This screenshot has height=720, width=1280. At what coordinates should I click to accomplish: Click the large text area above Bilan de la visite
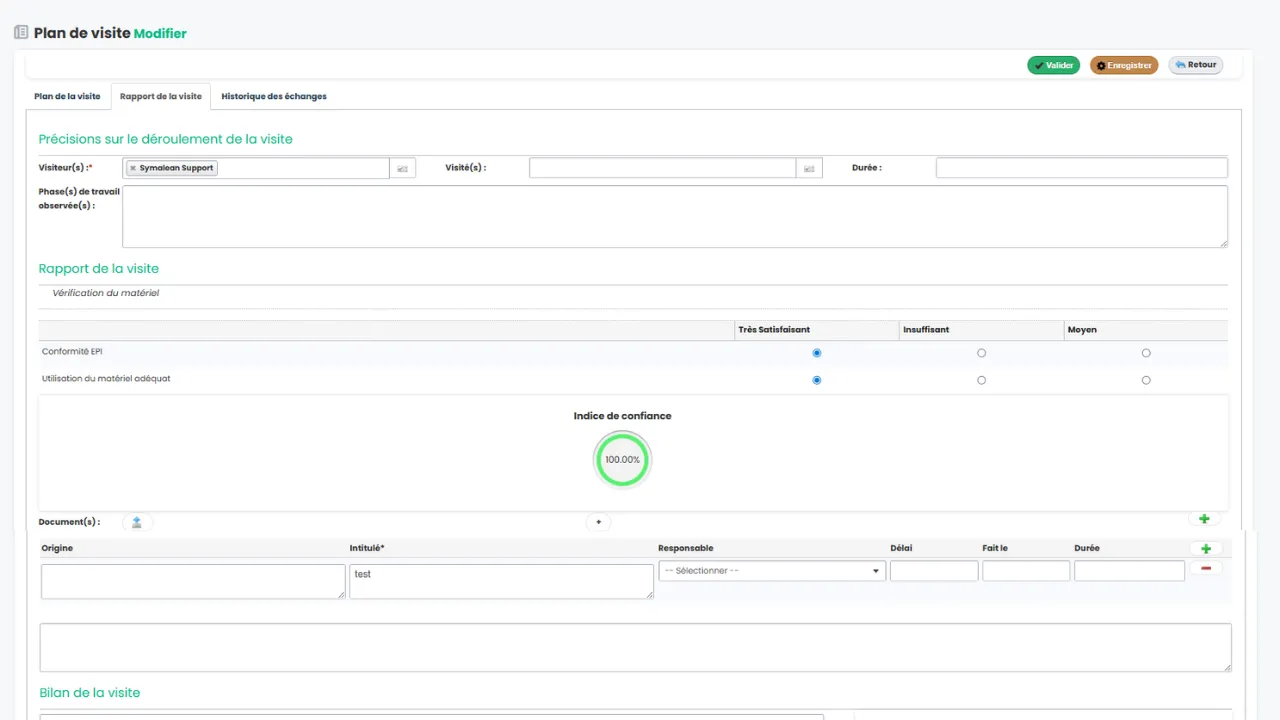[x=636, y=648]
